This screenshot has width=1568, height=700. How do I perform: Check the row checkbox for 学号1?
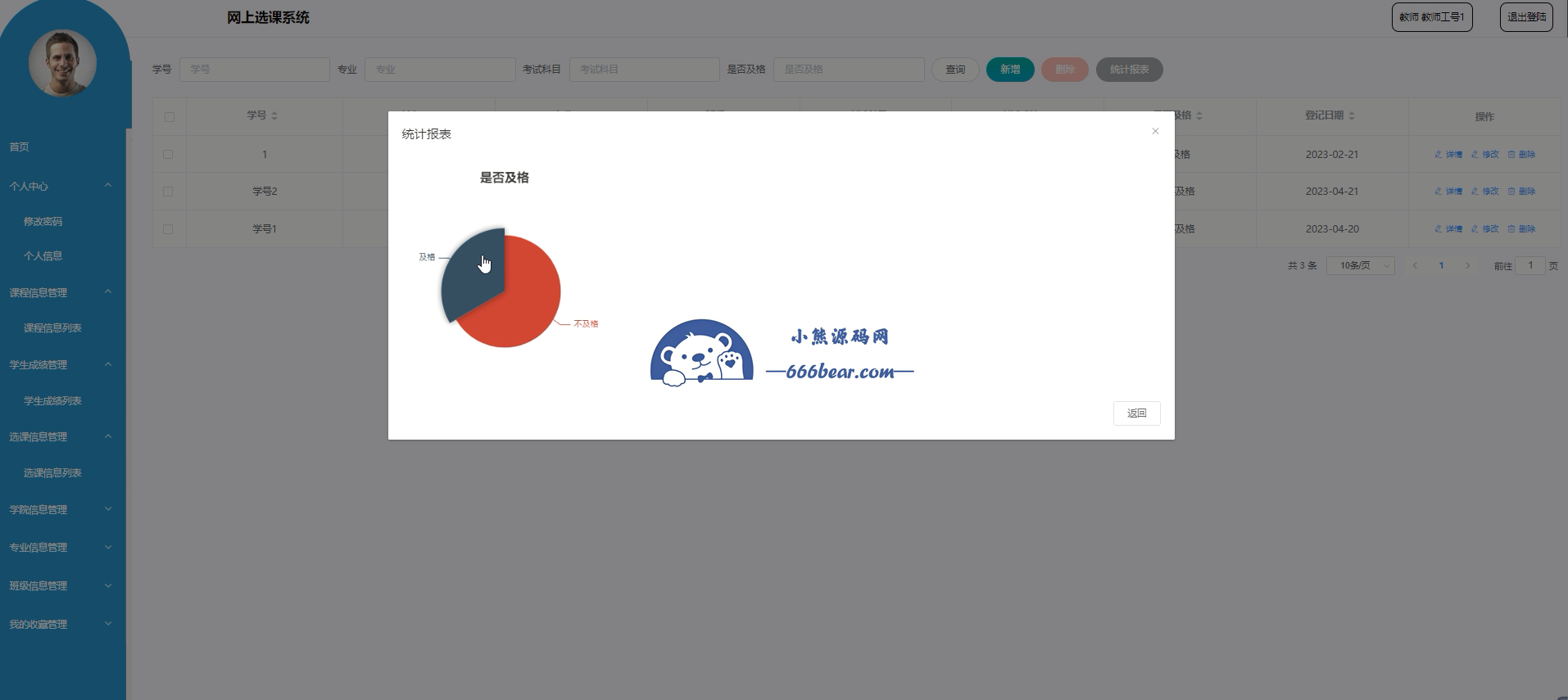click(x=168, y=229)
